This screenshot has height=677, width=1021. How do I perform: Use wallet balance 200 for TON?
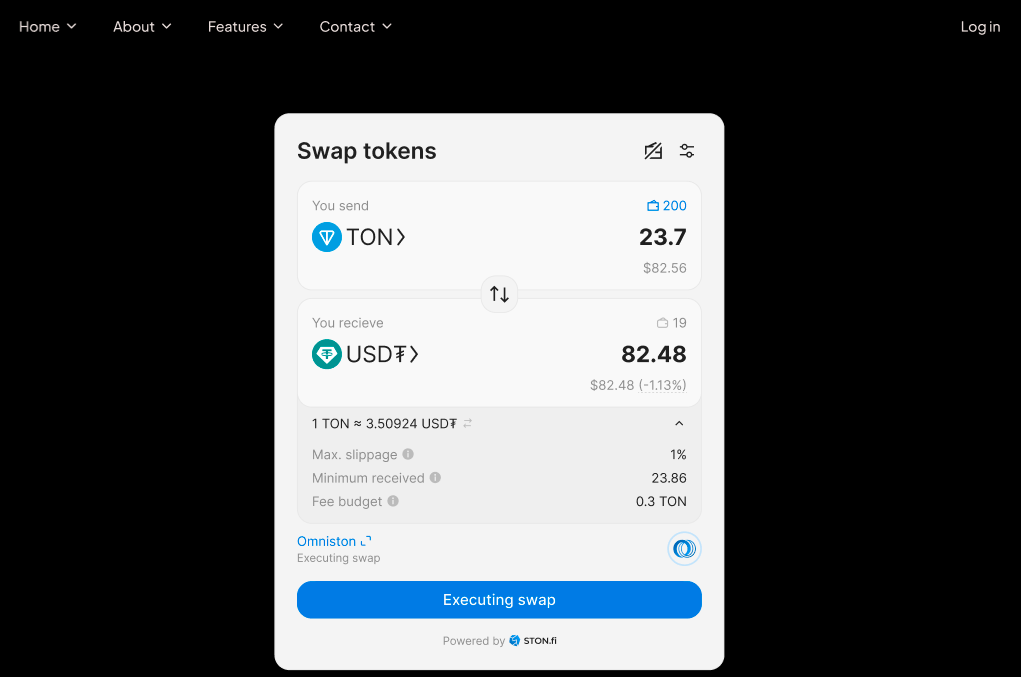[x=667, y=206]
